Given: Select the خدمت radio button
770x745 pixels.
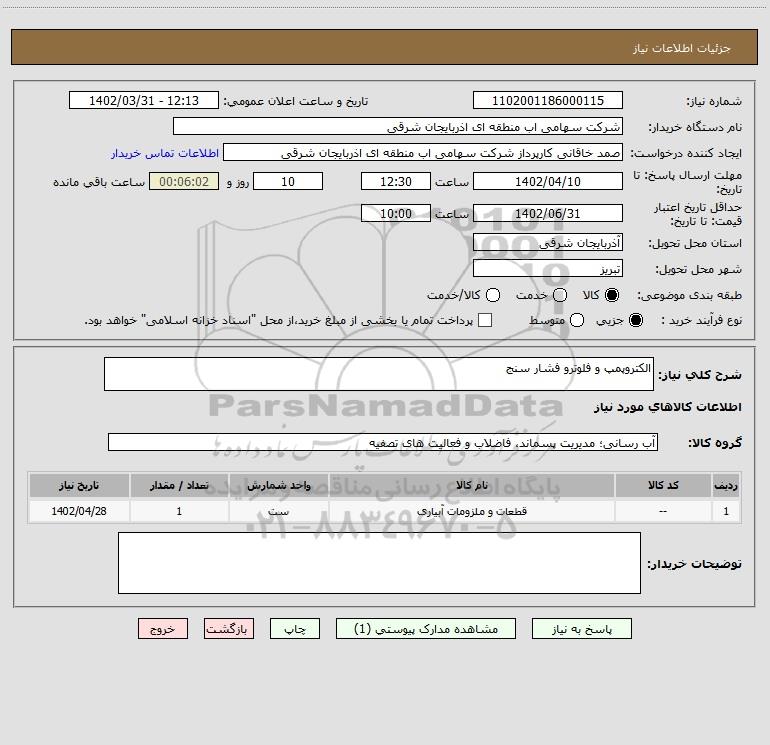Looking at the screenshot, I should point(560,295).
